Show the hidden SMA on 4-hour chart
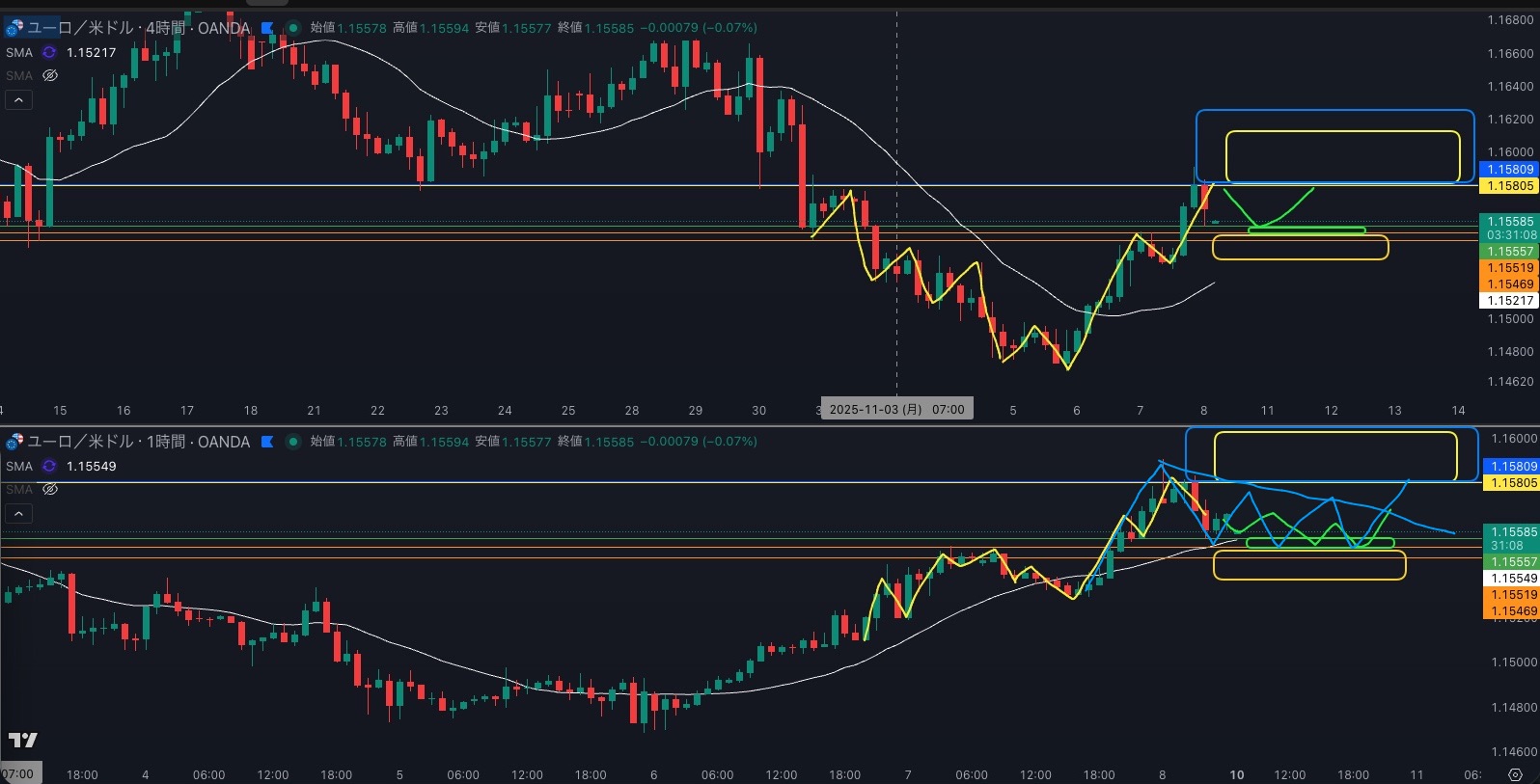The height and width of the screenshot is (784, 1540). pos(50,75)
